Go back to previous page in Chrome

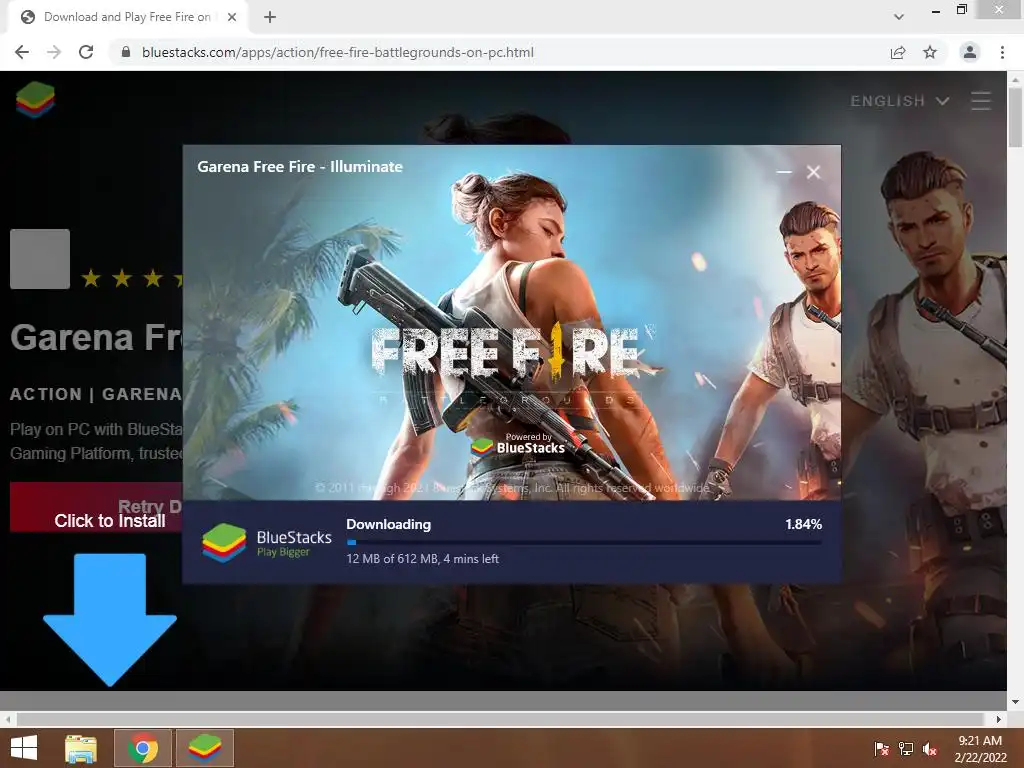(x=22, y=52)
